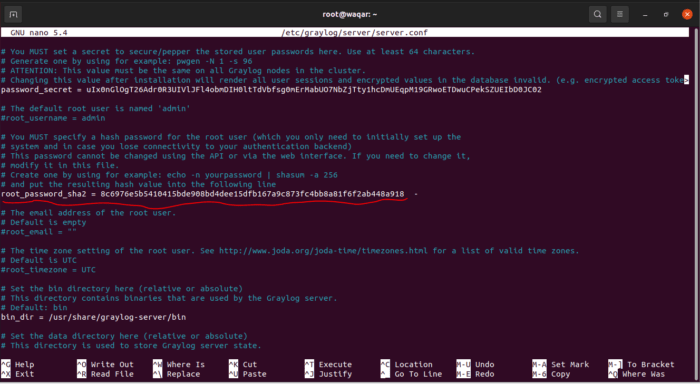The image size is (700, 384).
Task: Click the ATTENTION comment line
Action: 183,71
